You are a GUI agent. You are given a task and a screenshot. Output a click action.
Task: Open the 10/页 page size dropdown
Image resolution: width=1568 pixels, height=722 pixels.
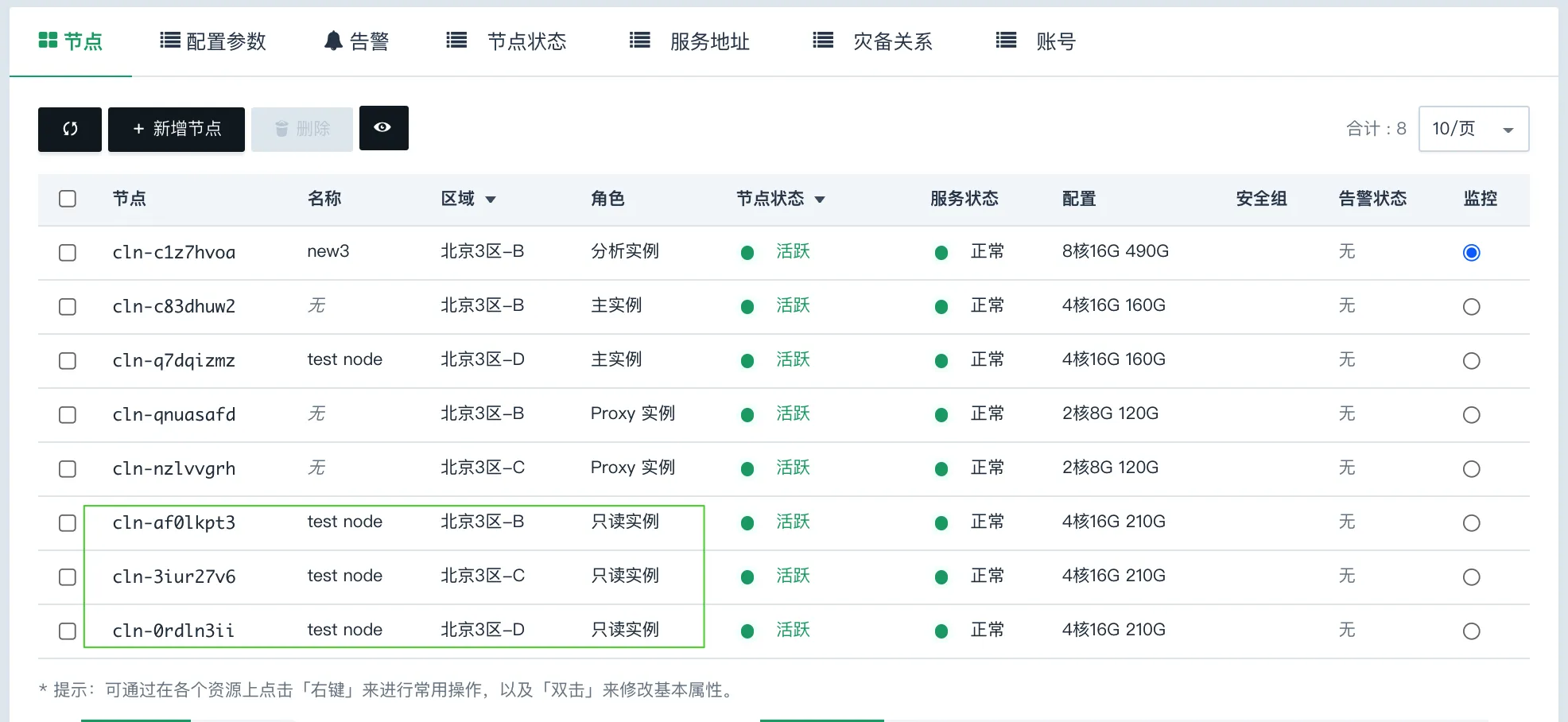click(1473, 129)
